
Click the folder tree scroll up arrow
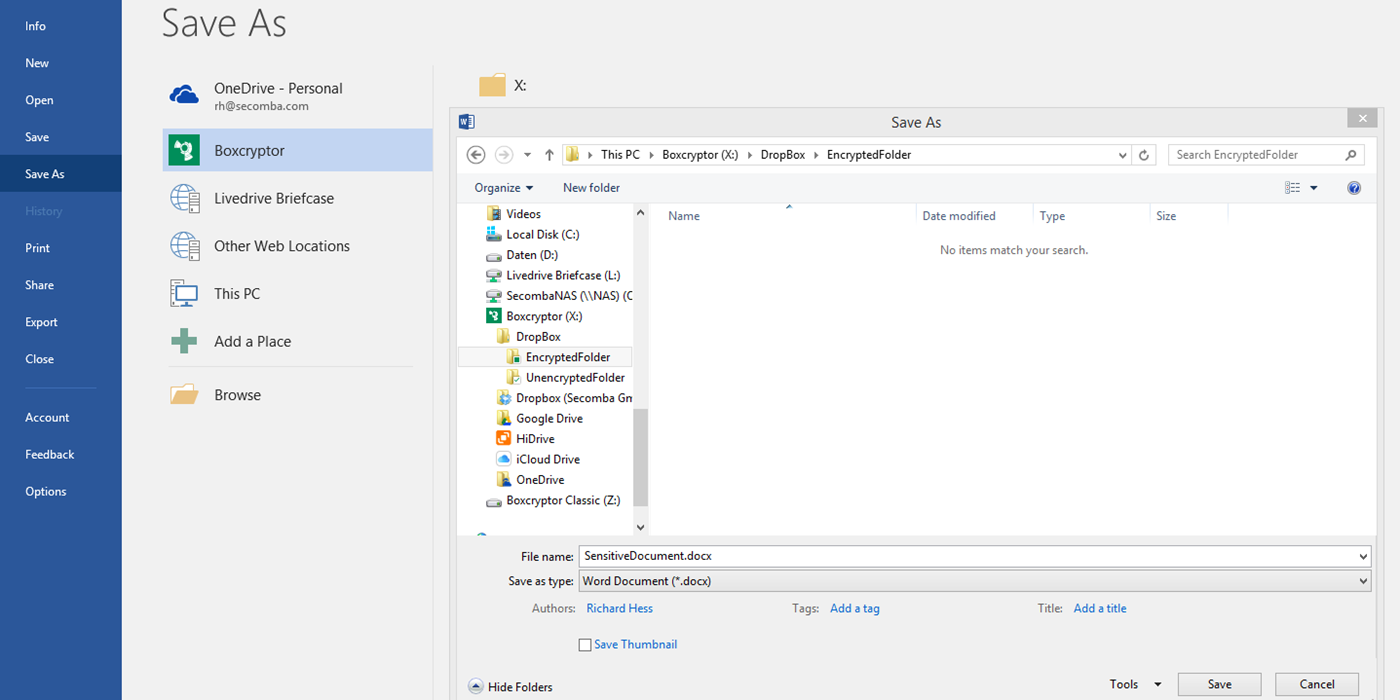click(x=641, y=213)
